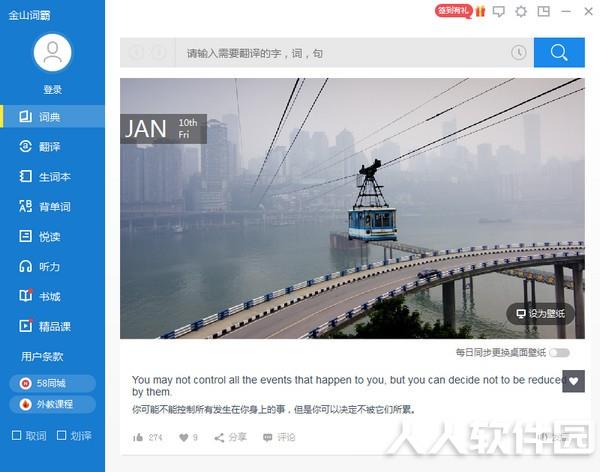Image resolution: width=600 pixels, height=472 pixels.
Task: Enable the 取词 checkbox
Action: coord(29,435)
